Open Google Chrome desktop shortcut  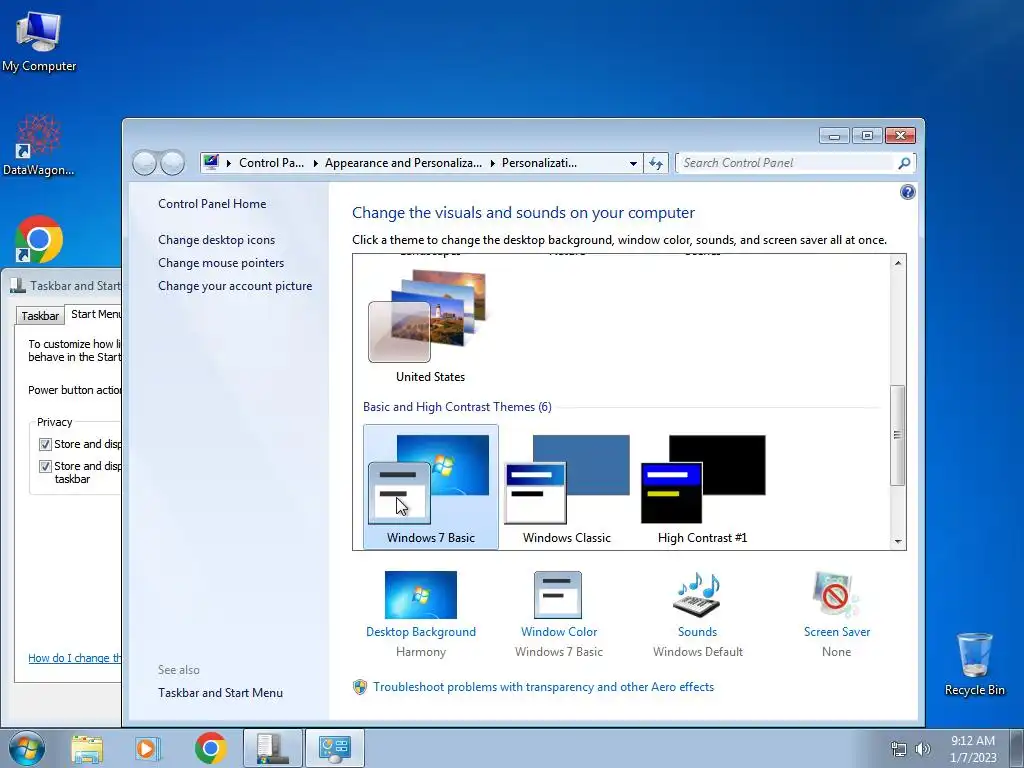pyautogui.click(x=39, y=239)
